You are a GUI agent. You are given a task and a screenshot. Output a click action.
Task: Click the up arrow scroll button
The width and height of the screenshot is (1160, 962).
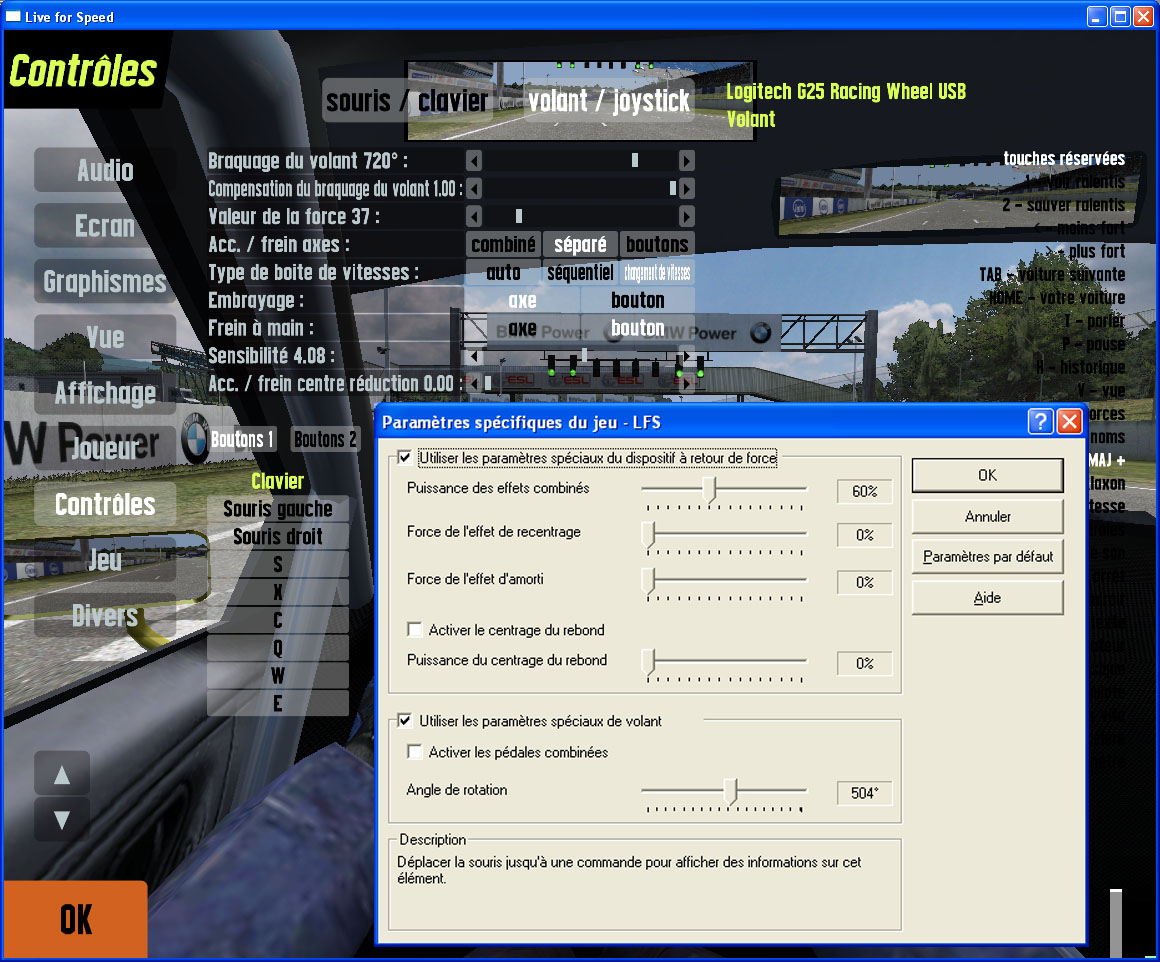(x=62, y=775)
